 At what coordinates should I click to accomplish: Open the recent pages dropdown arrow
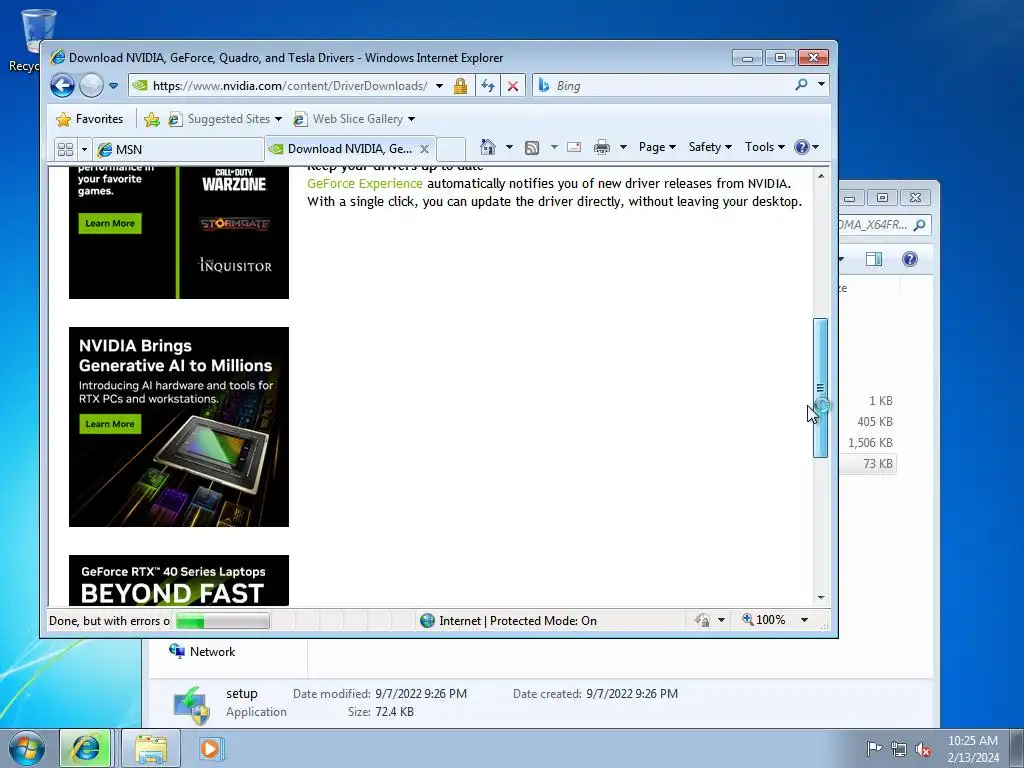[x=113, y=86]
